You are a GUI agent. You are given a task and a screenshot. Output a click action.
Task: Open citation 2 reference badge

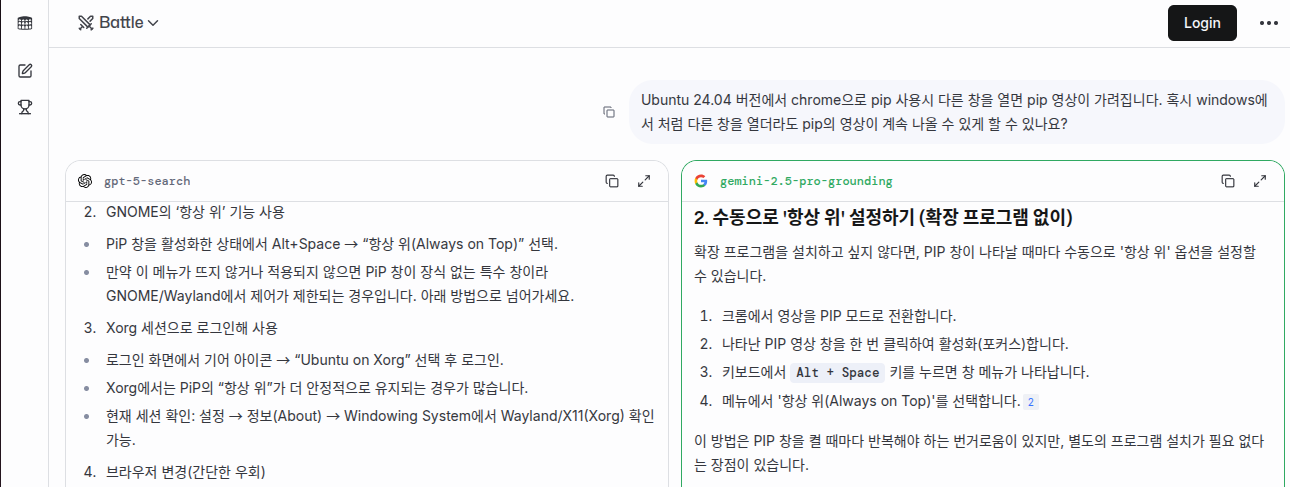tap(1032, 402)
